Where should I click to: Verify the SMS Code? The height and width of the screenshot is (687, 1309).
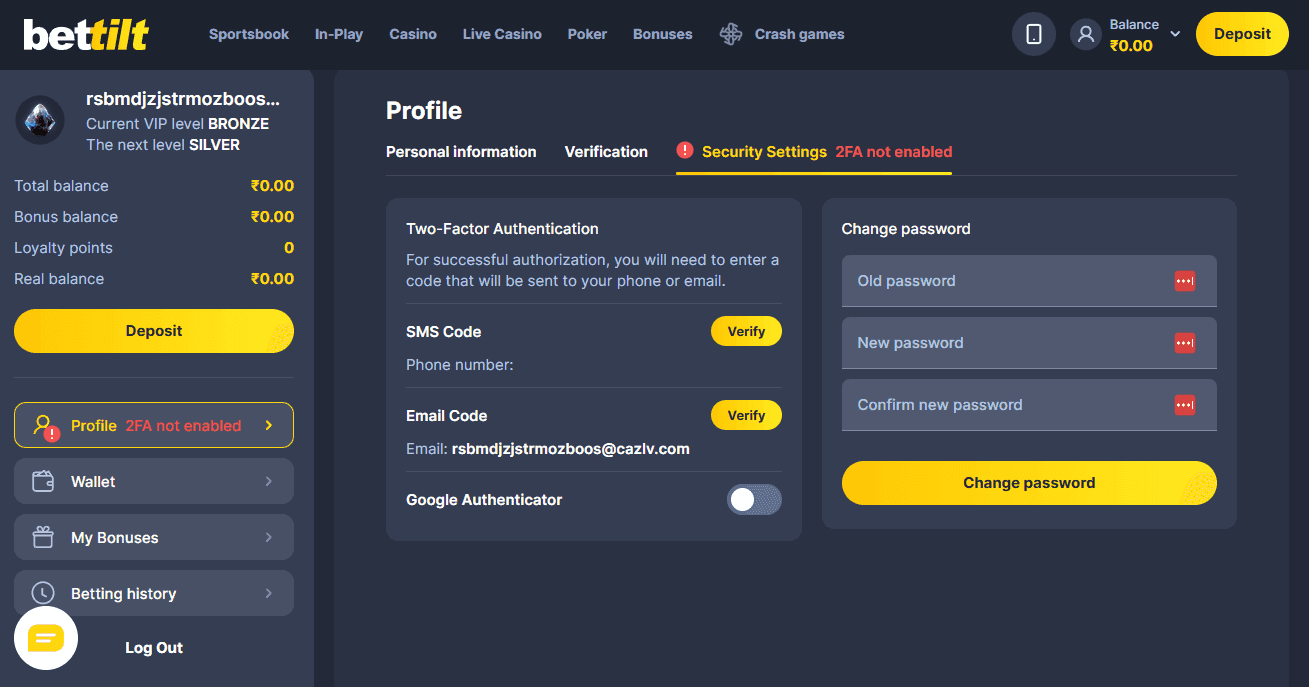tap(746, 331)
